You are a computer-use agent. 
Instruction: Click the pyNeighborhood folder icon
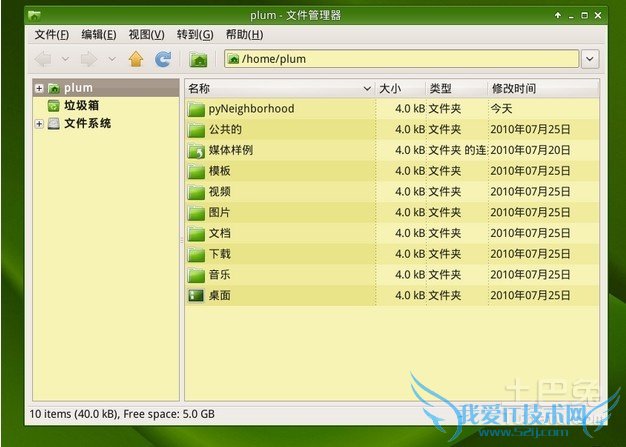(x=196, y=109)
